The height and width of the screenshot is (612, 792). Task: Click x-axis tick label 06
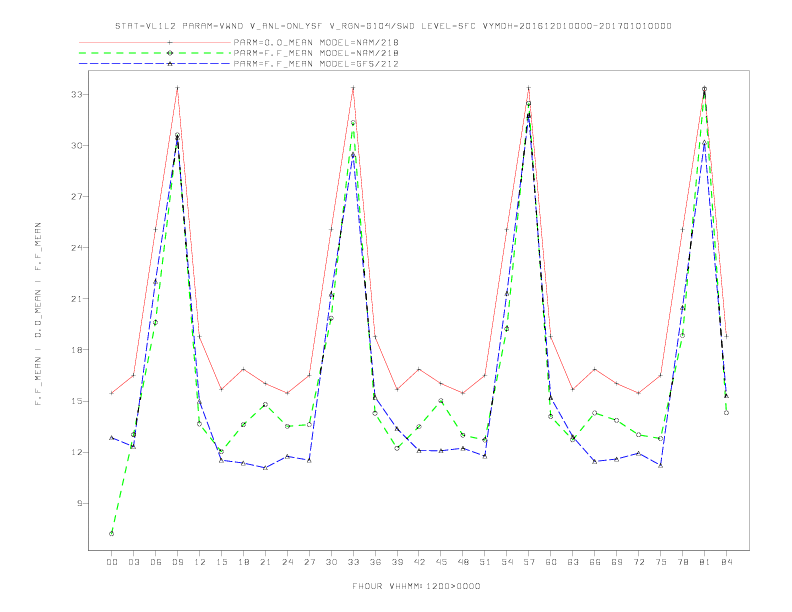click(x=156, y=562)
